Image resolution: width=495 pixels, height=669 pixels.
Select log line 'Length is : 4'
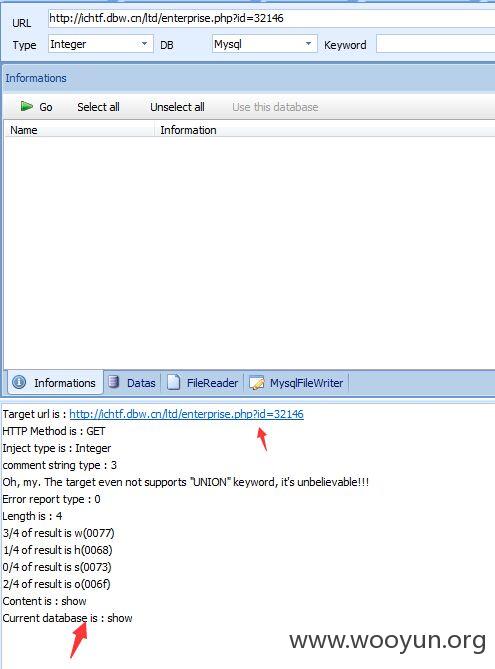pyautogui.click(x=32, y=516)
